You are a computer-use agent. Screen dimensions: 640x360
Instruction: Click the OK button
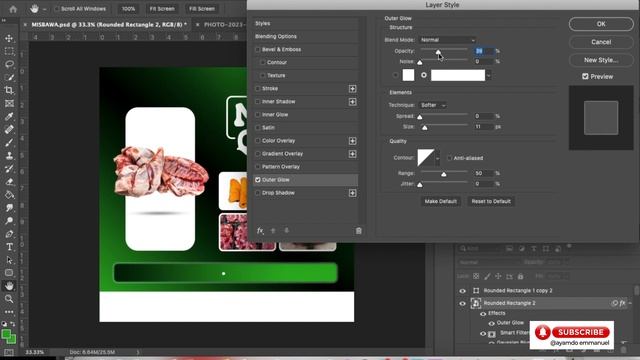pyautogui.click(x=601, y=24)
